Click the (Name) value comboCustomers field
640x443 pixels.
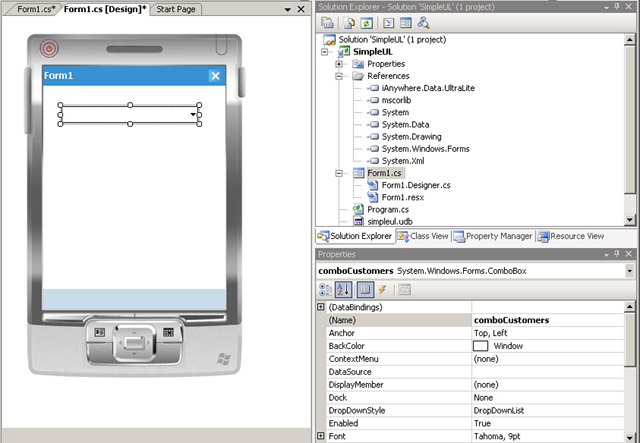[x=548, y=320]
